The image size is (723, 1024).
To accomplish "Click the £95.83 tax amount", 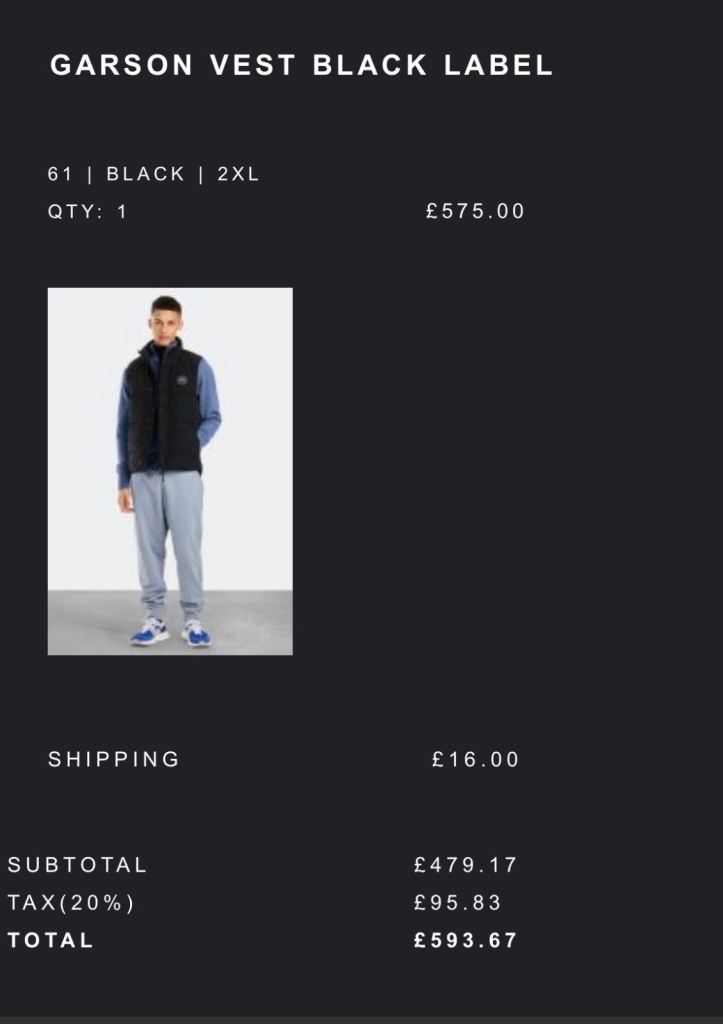I will click(458, 903).
